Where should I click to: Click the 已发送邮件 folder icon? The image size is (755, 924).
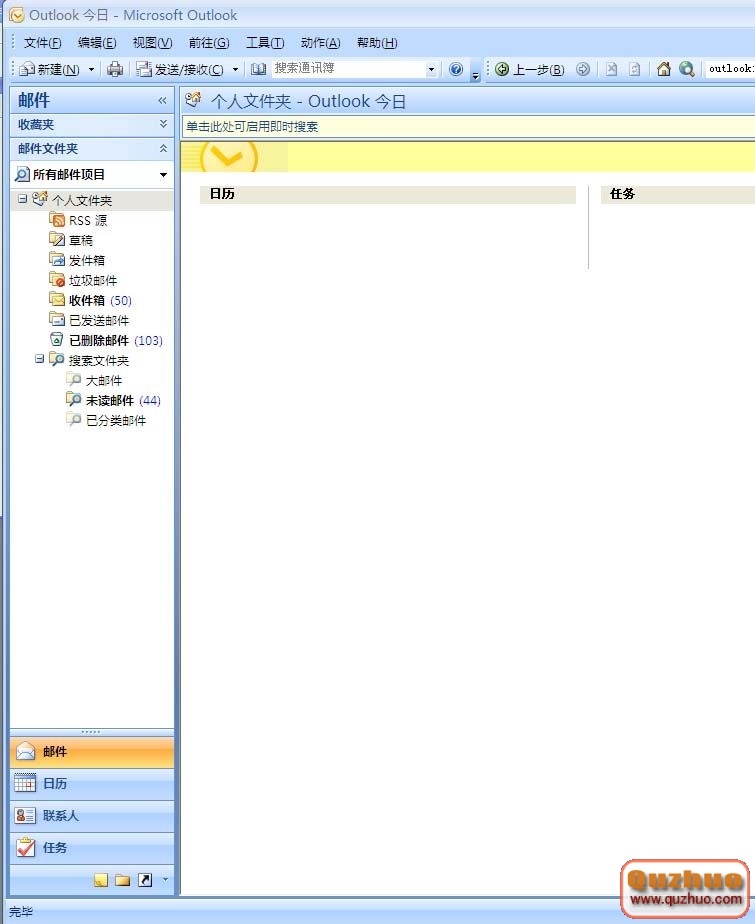pyautogui.click(x=57, y=319)
